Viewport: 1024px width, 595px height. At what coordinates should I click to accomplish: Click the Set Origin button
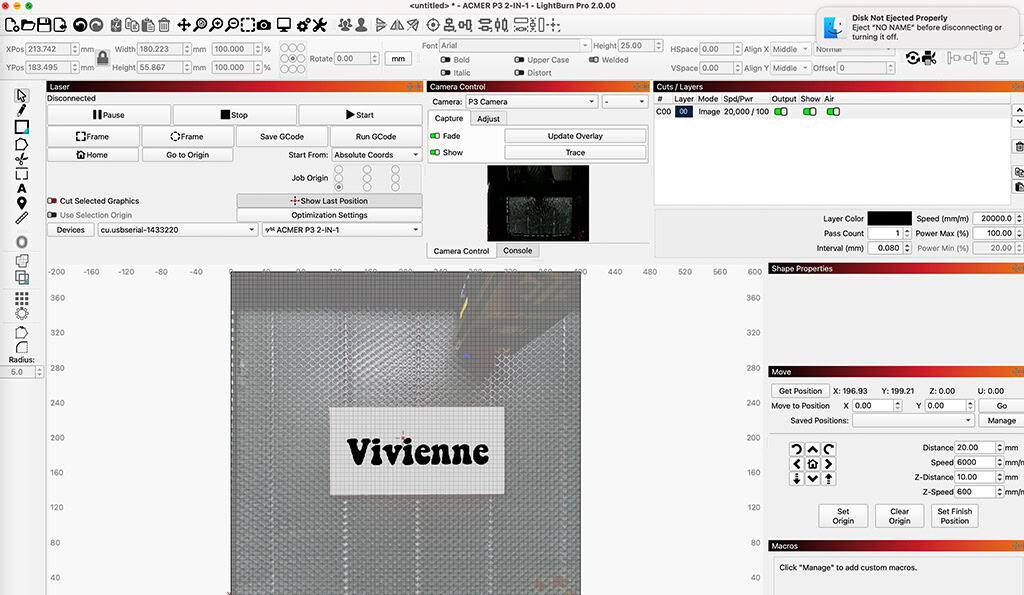pyautogui.click(x=843, y=516)
